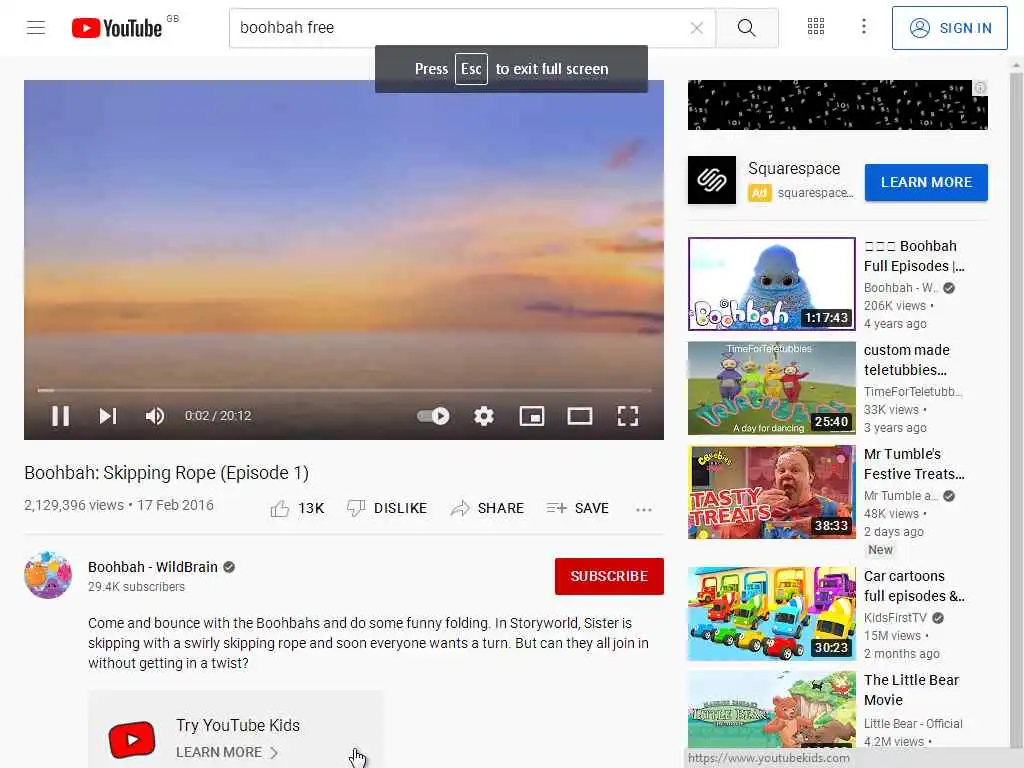Image resolution: width=1024 pixels, height=768 pixels.
Task: Pause the video
Action: (x=61, y=416)
